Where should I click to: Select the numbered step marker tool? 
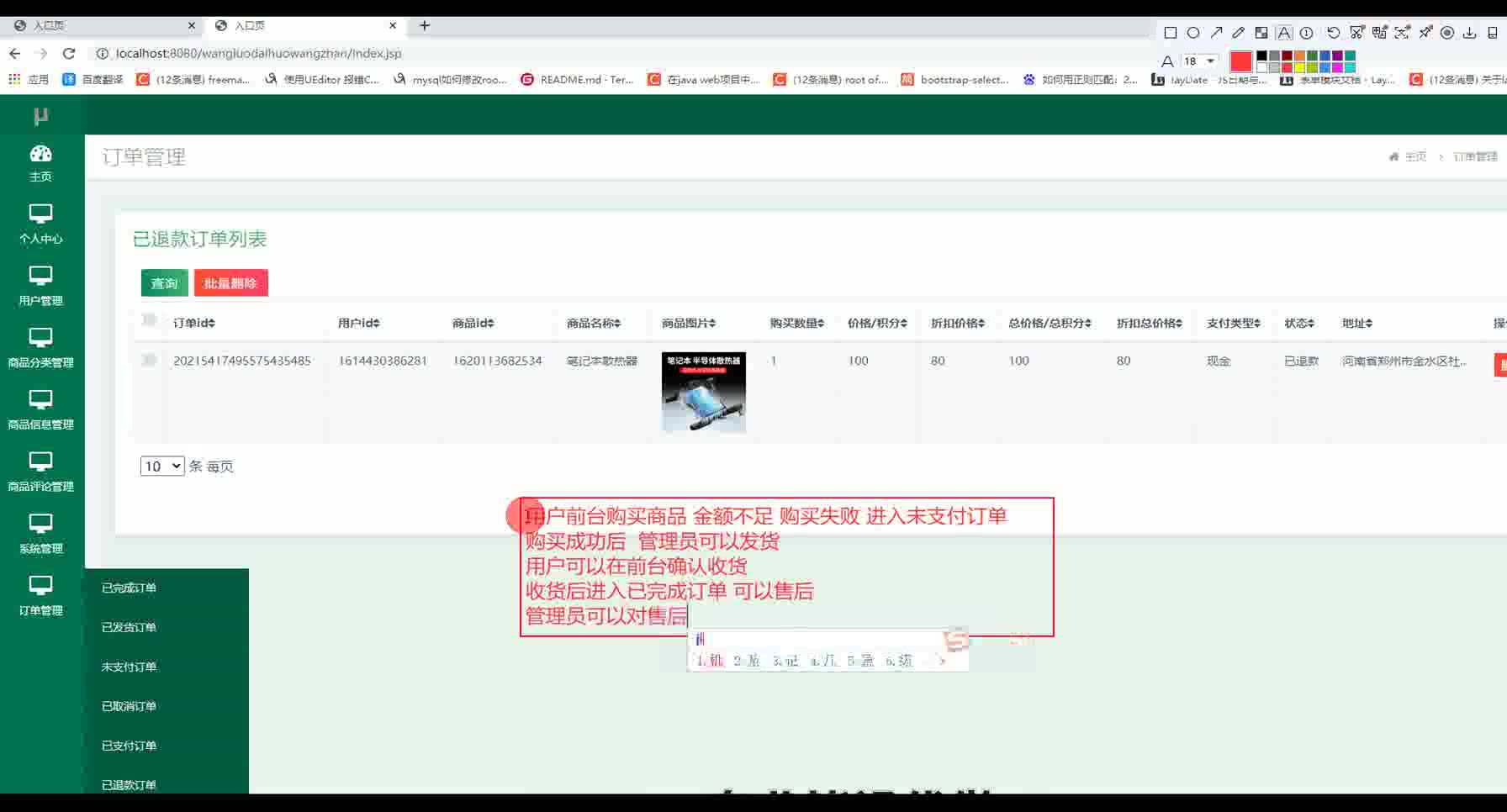point(1307,33)
